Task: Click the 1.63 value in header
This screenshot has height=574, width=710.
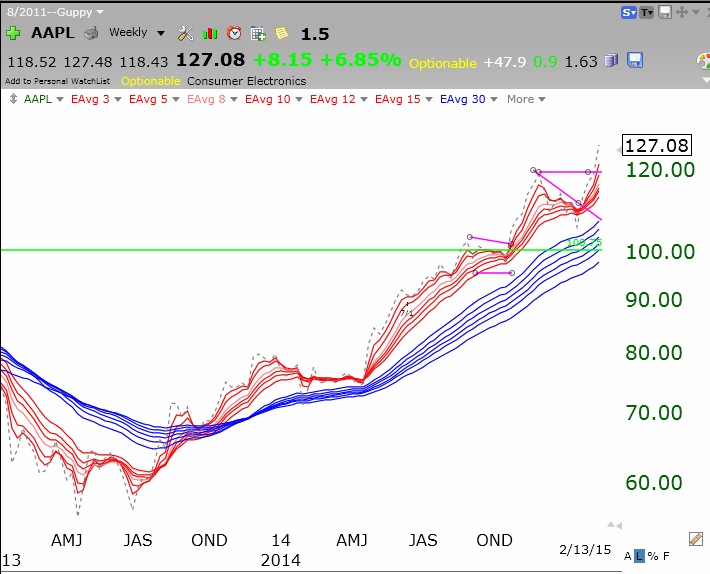Action: point(581,62)
